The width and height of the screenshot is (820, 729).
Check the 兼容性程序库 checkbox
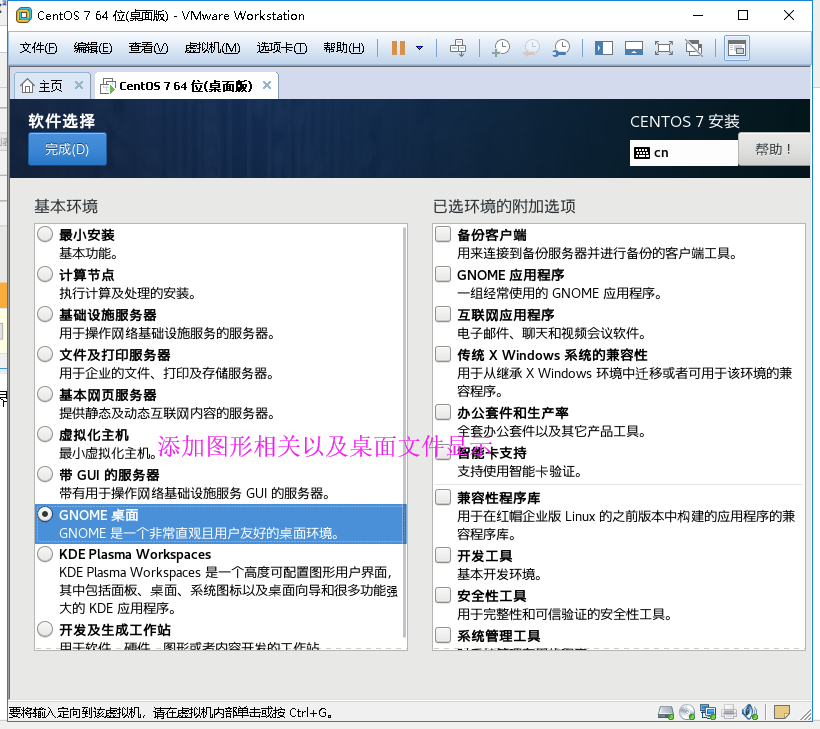point(443,497)
